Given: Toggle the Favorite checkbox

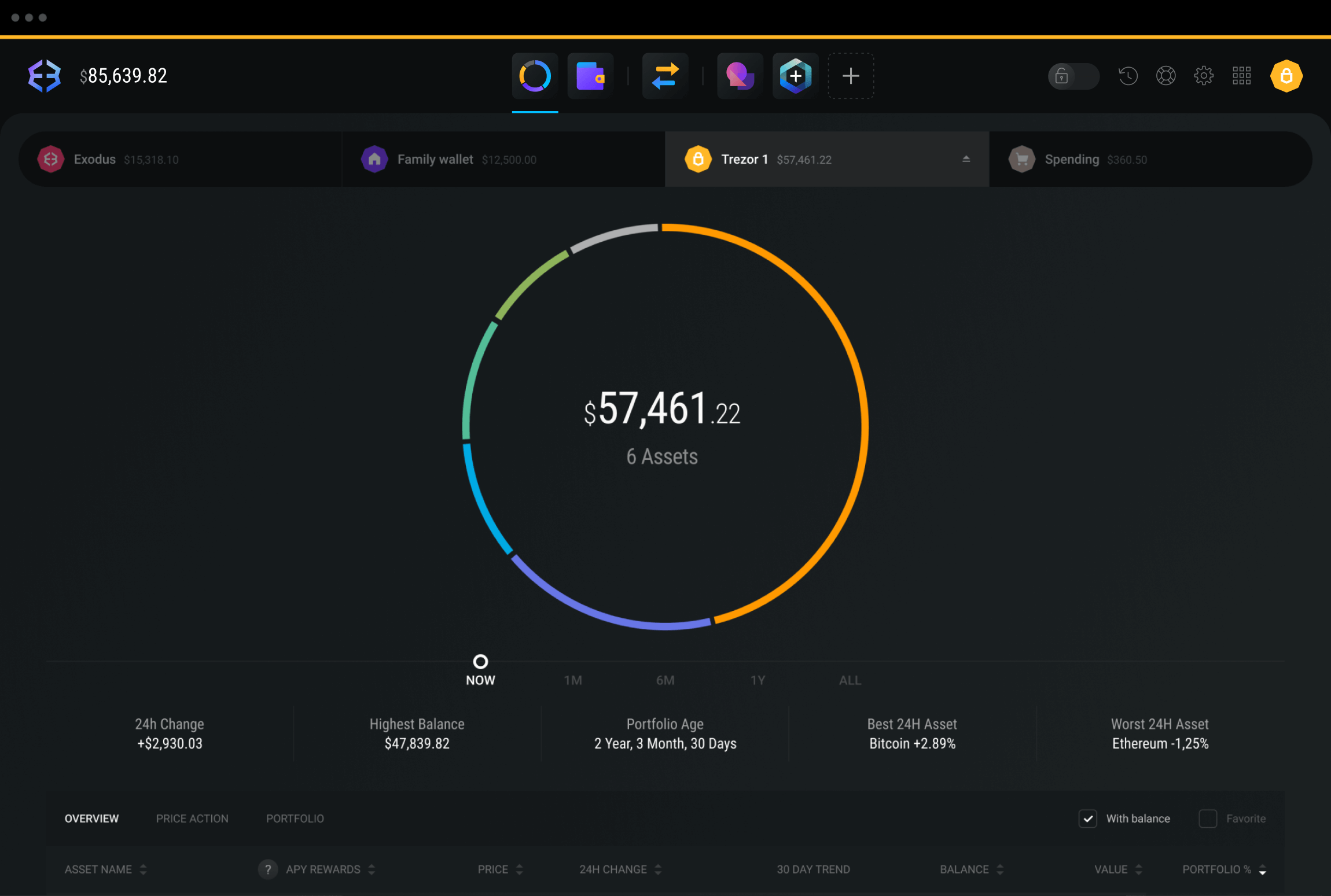Looking at the screenshot, I should [1207, 817].
